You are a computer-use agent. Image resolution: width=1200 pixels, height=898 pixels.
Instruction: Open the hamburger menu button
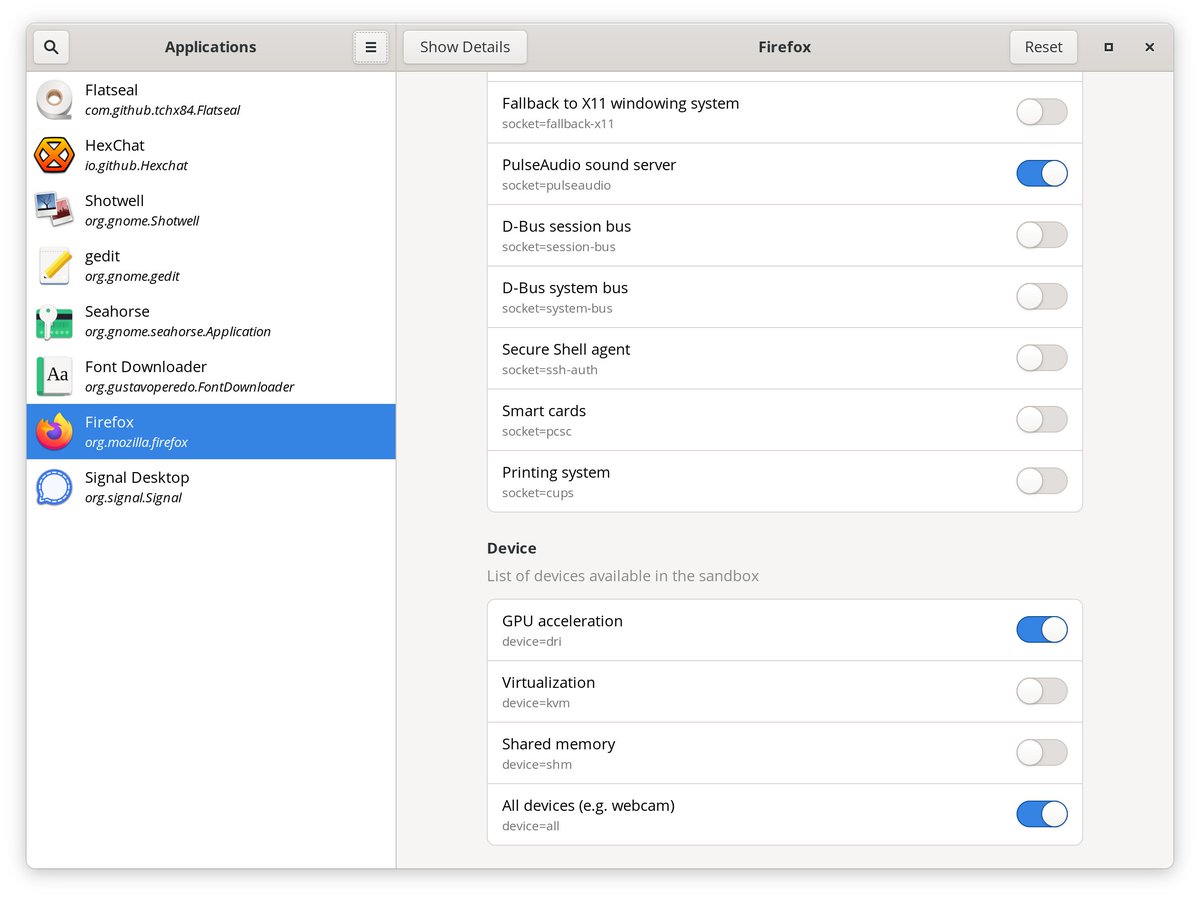370,47
